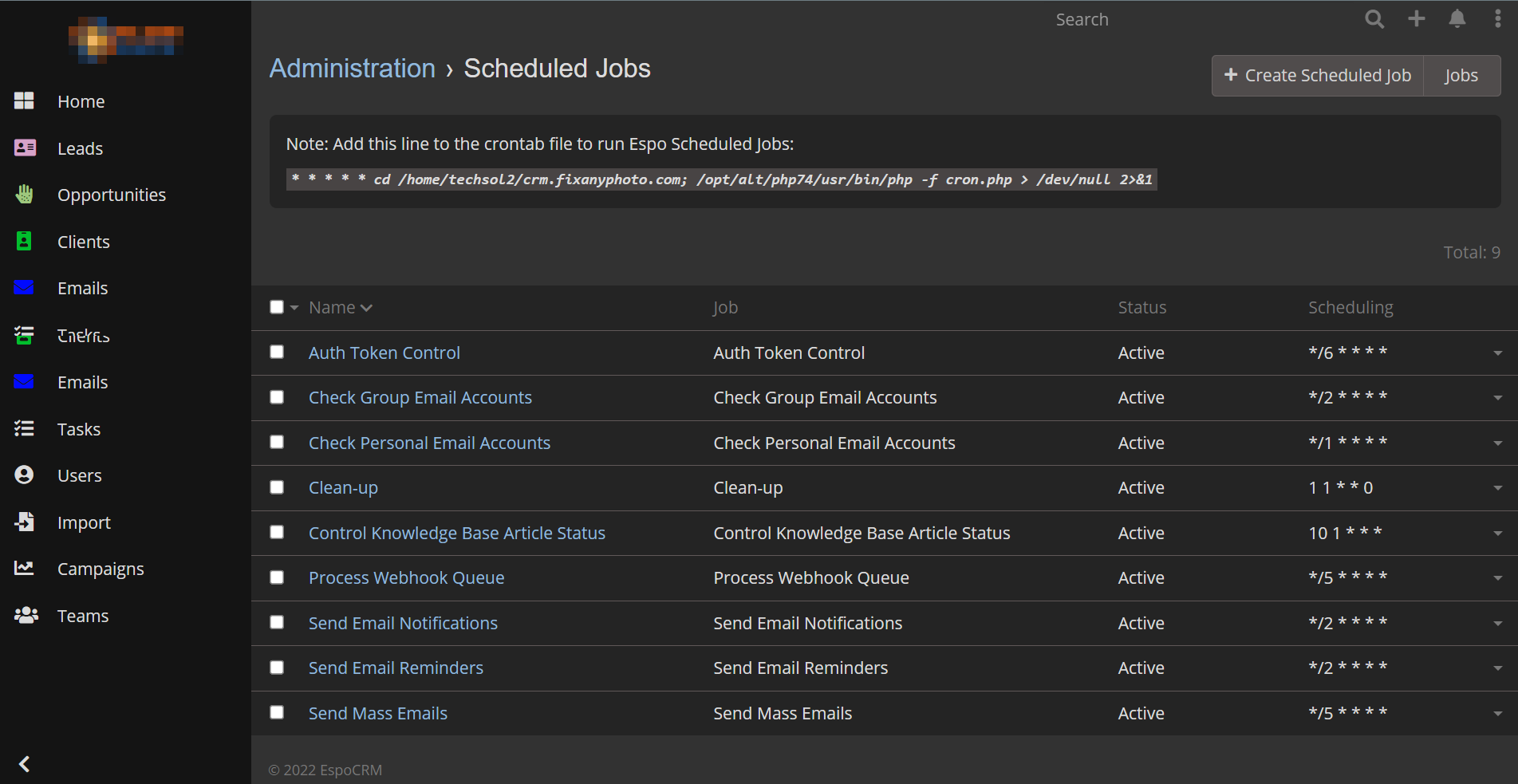The height and width of the screenshot is (784, 1518).
Task: Tick the Auth Token Control row checkbox
Action: click(x=277, y=352)
